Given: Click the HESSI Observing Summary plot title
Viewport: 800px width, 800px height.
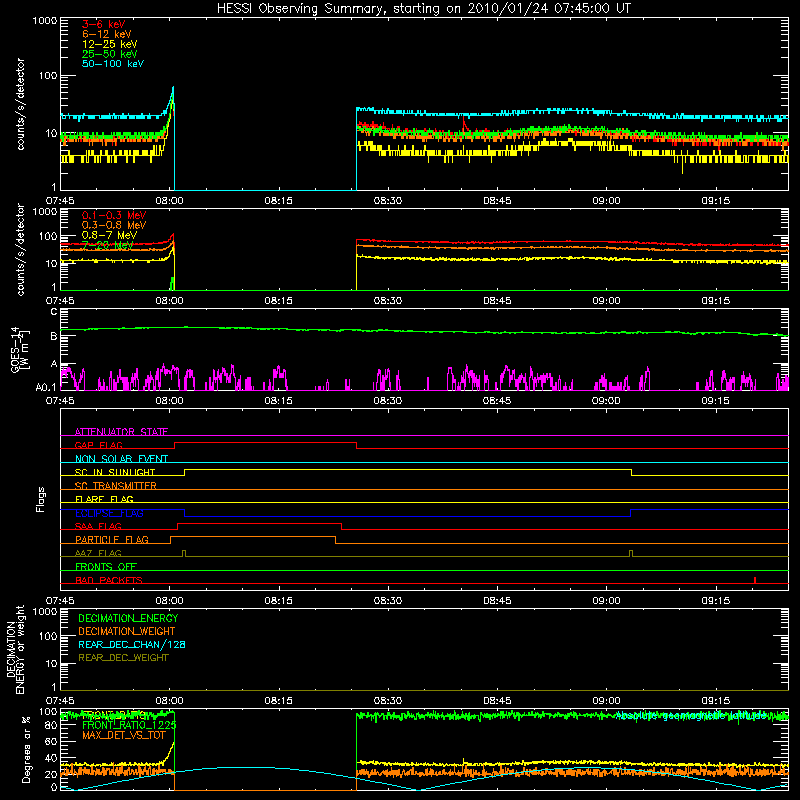Looking at the screenshot, I should (x=424, y=8).
